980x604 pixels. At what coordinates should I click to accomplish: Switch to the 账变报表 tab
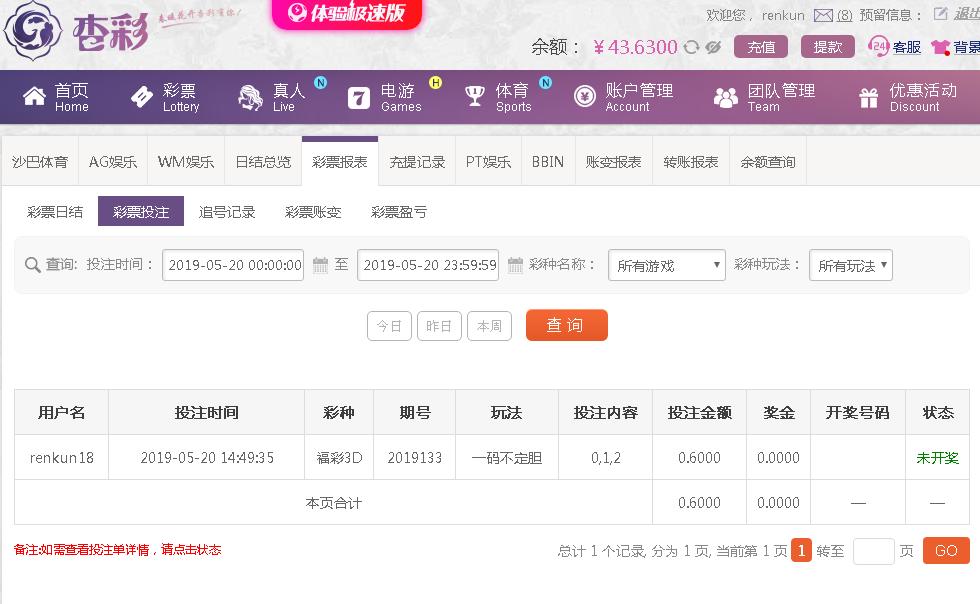[x=614, y=162]
